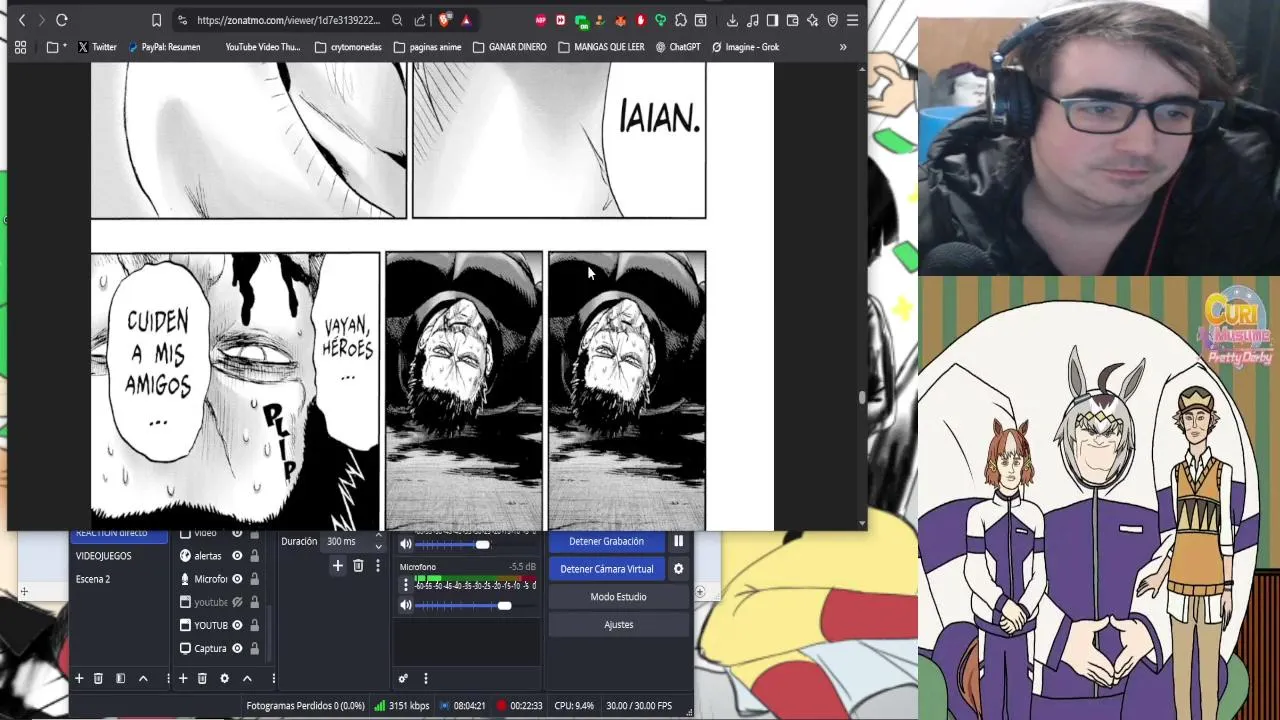Expand the MANGAS QUE LEER folder
Viewport: 1280px width, 720px height.
(x=600, y=47)
